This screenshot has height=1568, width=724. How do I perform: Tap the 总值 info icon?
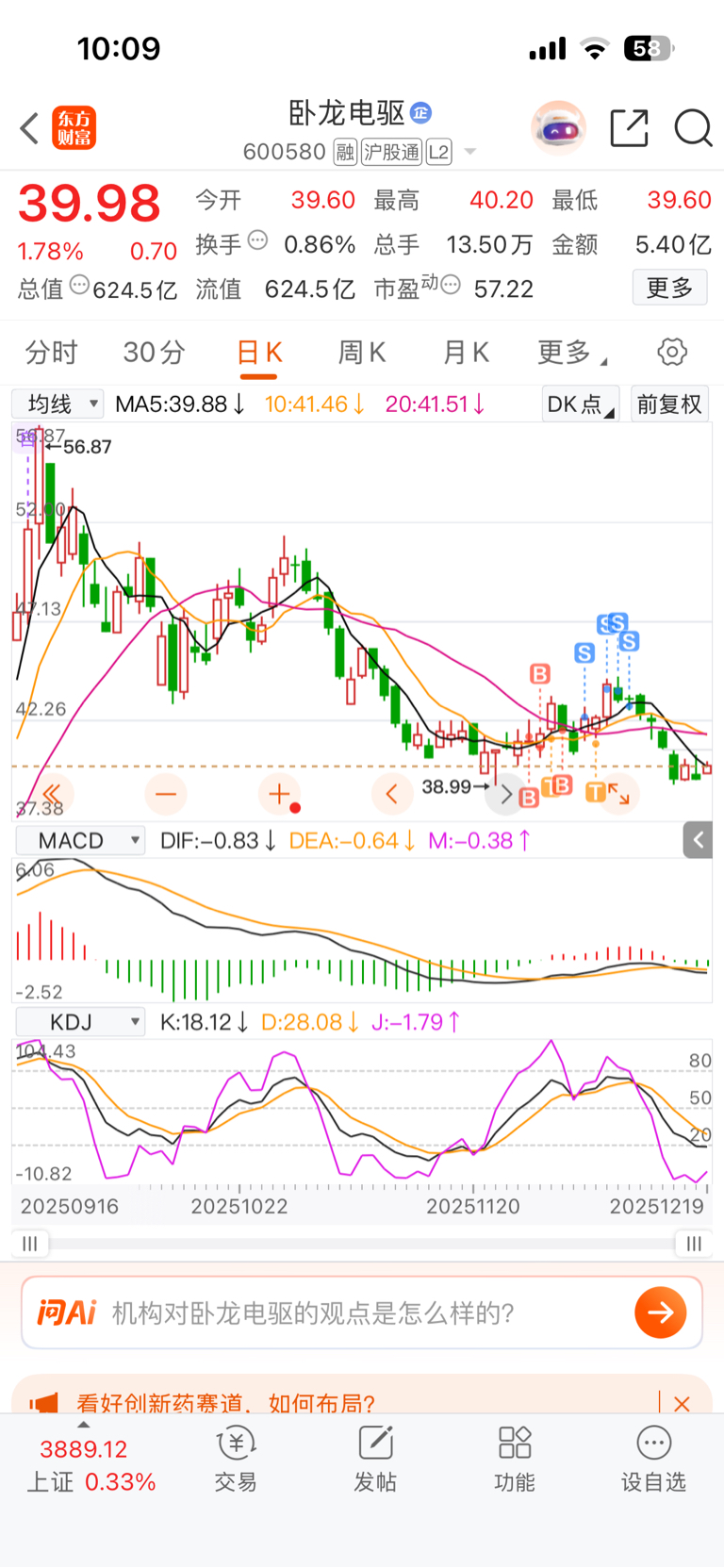(80, 284)
